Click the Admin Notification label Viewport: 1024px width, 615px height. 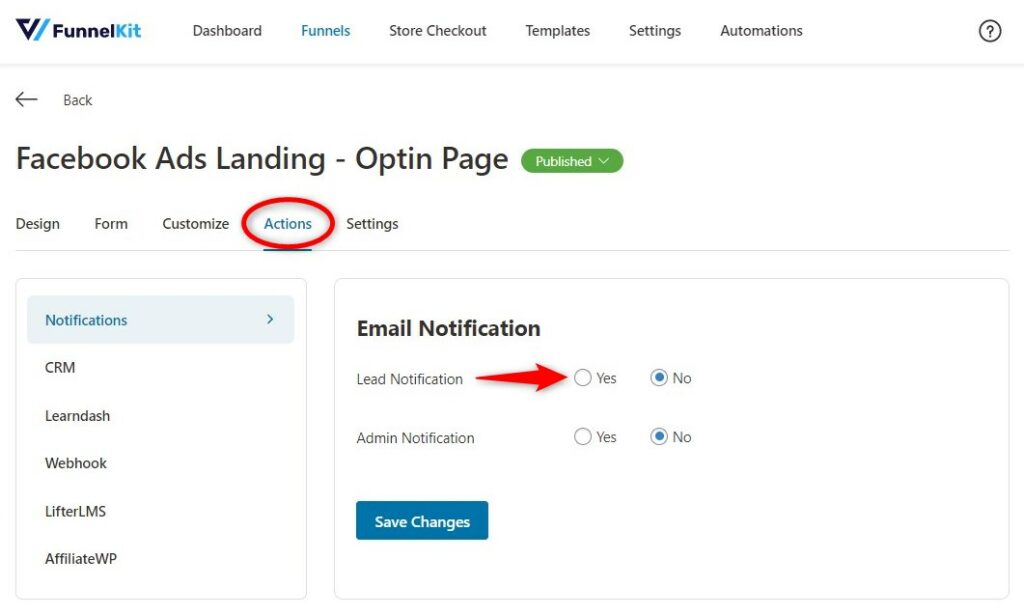415,437
